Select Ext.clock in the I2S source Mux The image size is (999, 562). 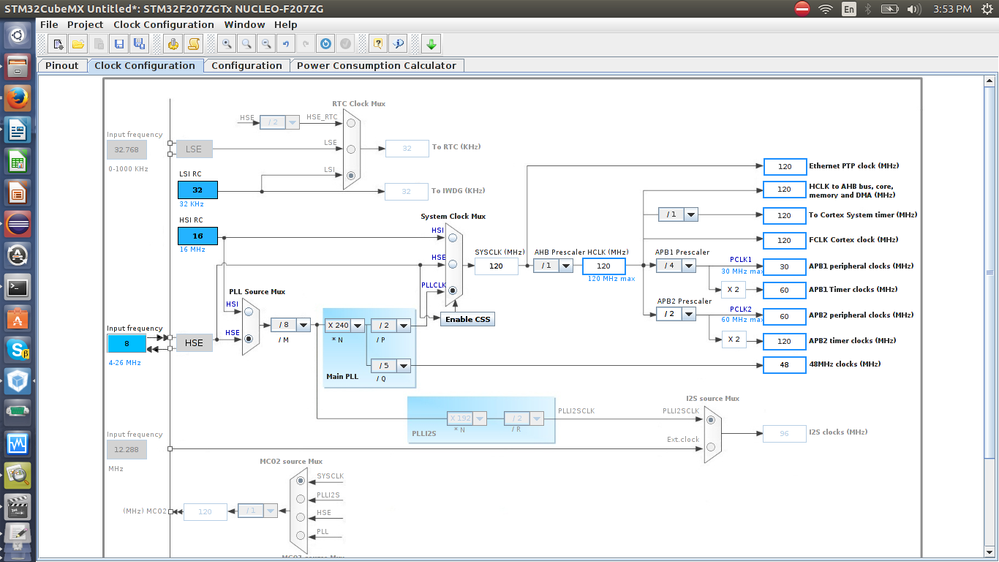pyautogui.click(x=711, y=447)
